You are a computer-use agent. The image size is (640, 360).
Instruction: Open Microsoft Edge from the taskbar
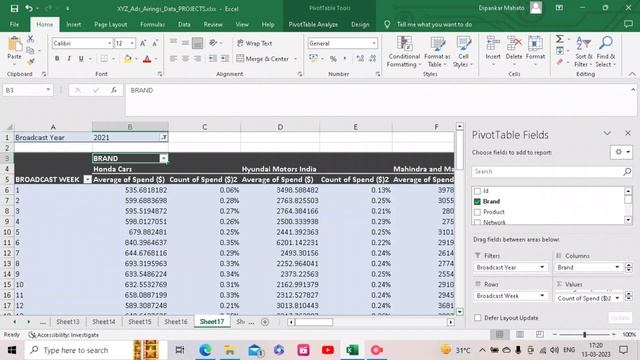[205, 350]
